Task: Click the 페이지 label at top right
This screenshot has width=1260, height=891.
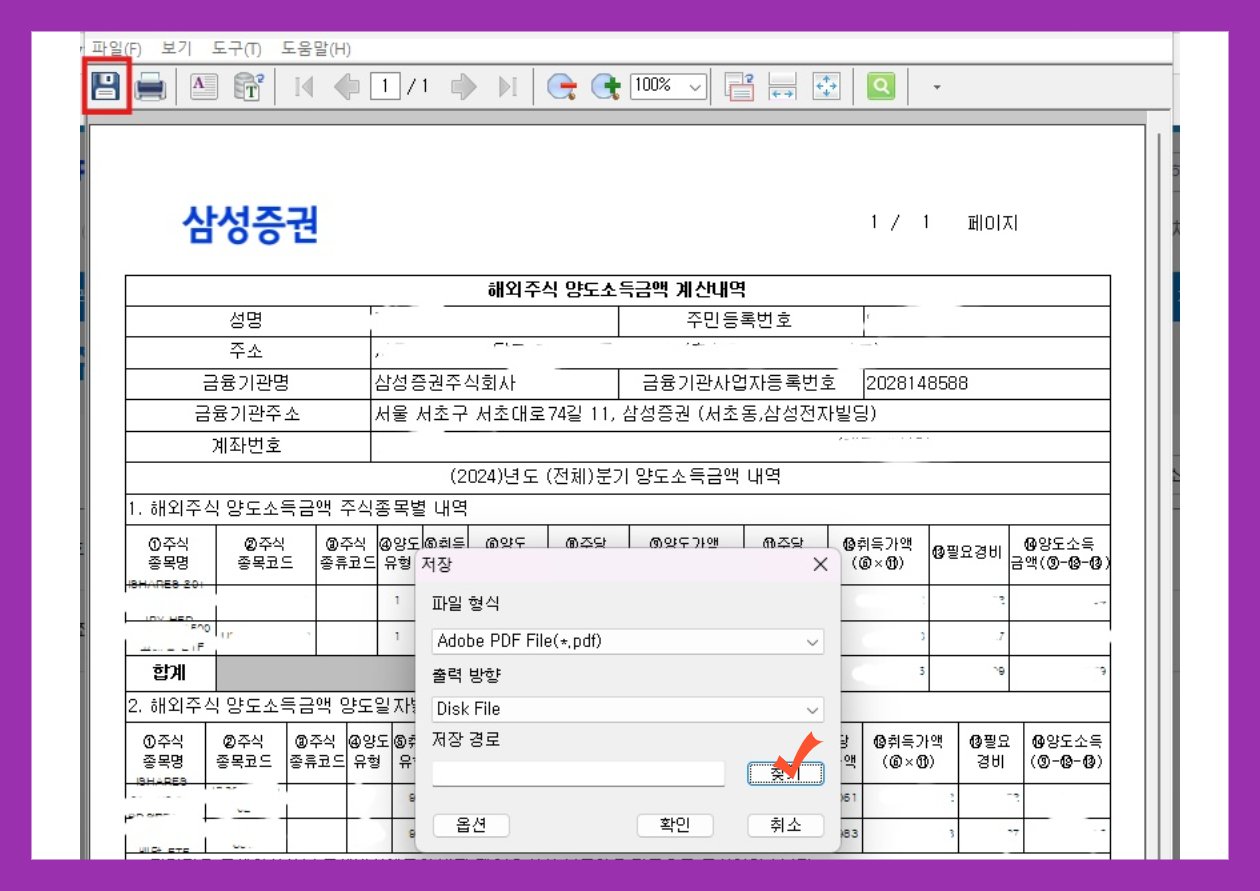Action: [x=993, y=223]
